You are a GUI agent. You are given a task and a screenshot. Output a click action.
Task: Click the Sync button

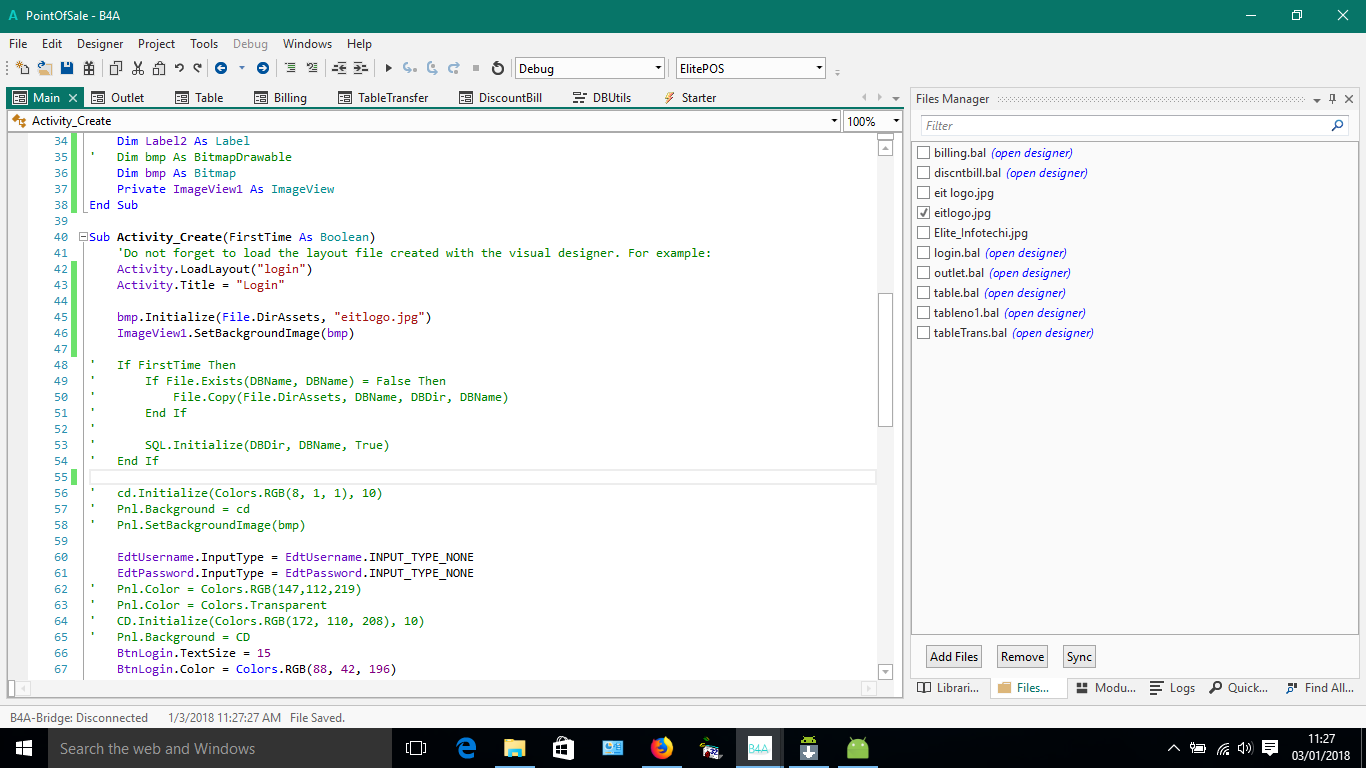coord(1079,657)
